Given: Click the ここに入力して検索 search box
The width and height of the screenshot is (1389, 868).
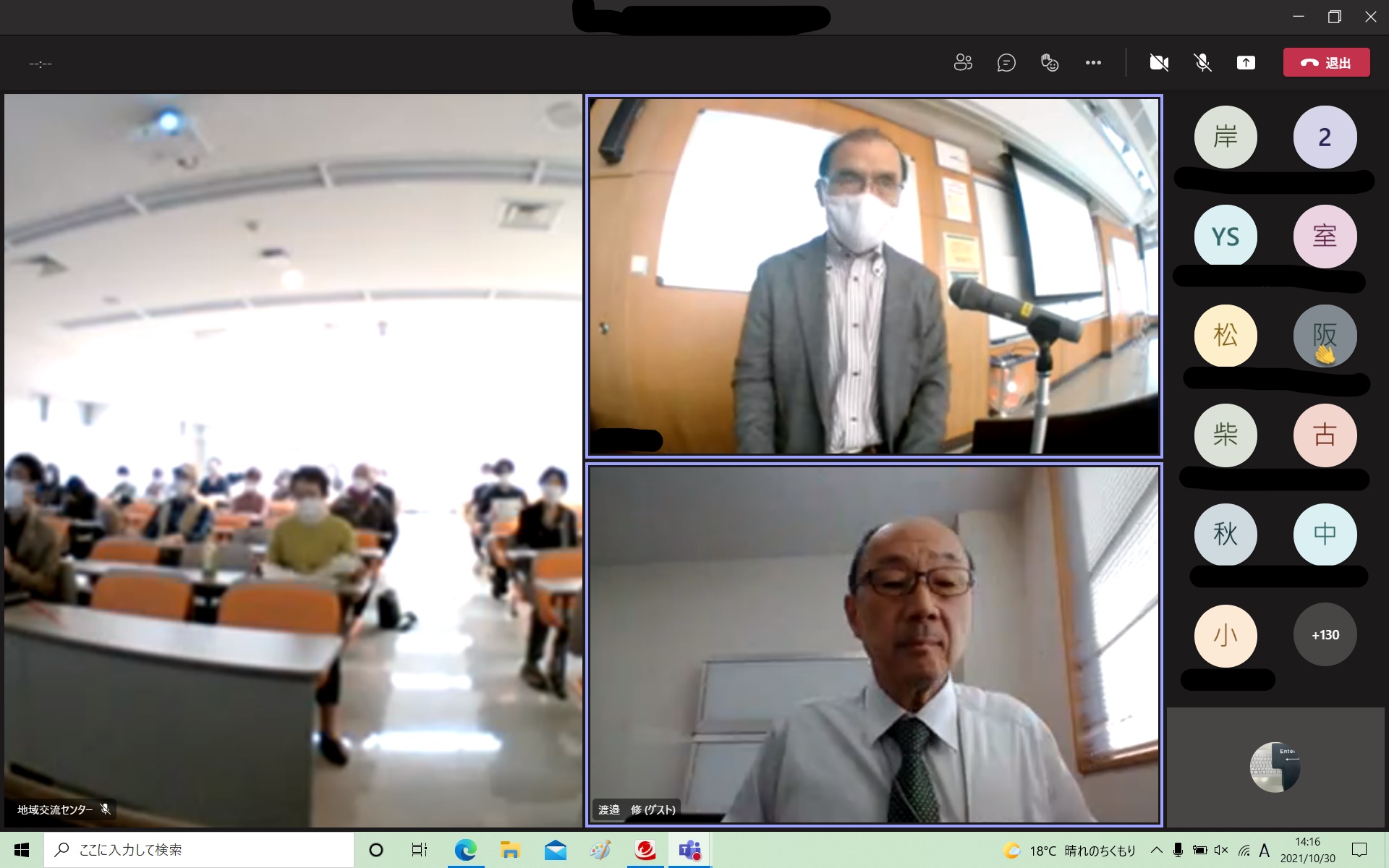Looking at the screenshot, I should tap(199, 850).
